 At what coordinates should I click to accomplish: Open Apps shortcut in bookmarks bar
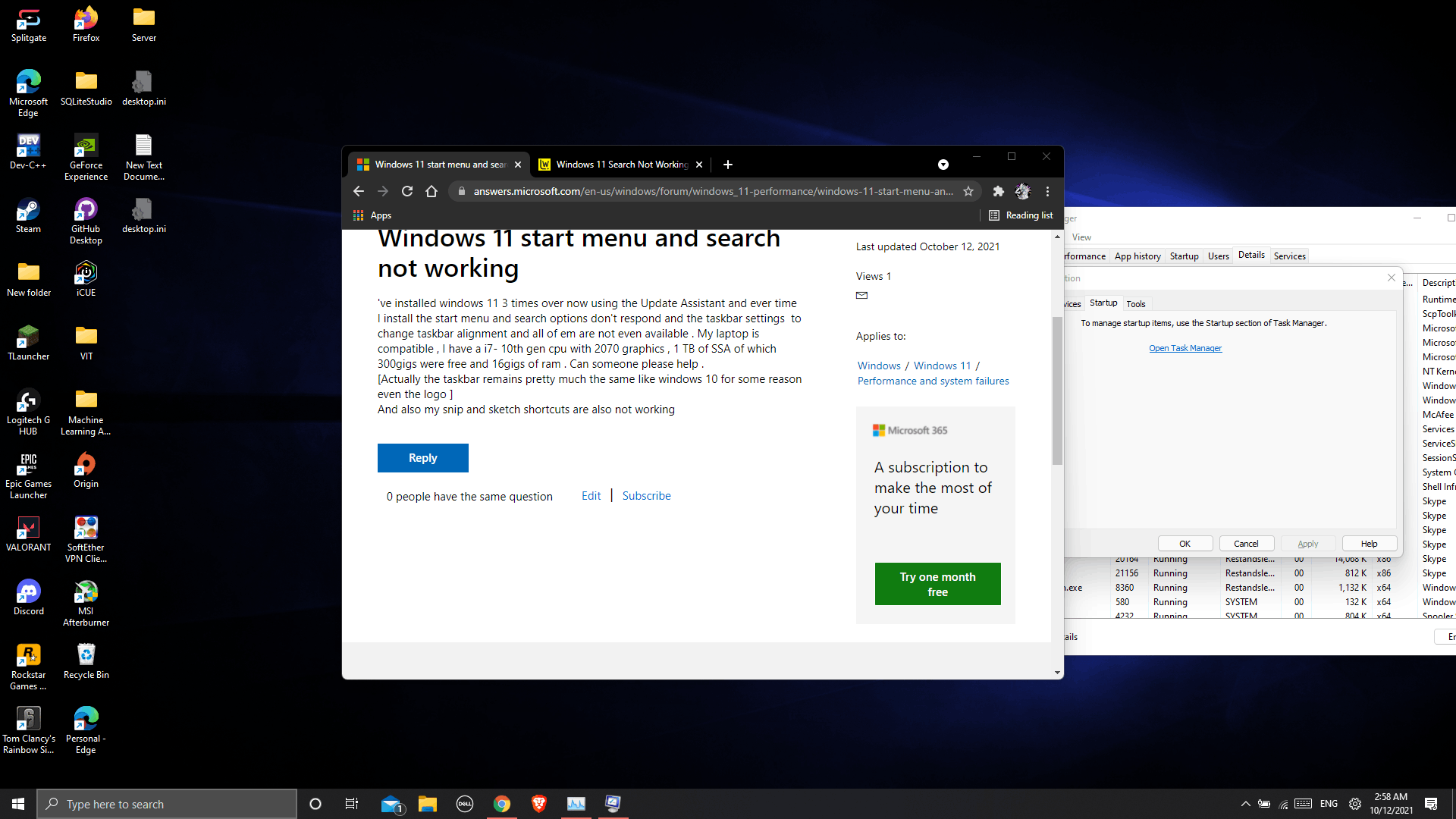[x=372, y=215]
